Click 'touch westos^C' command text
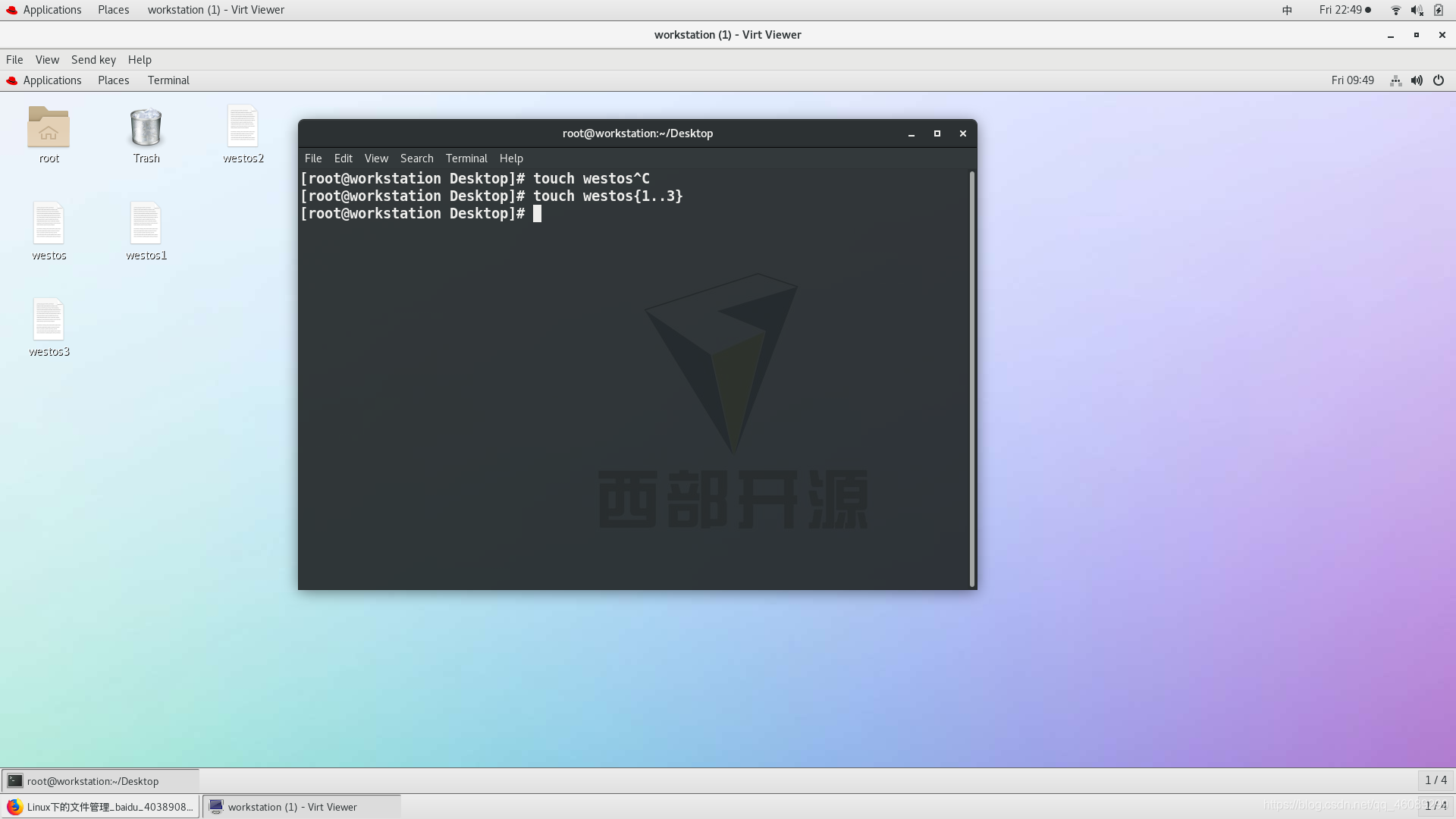Image resolution: width=1456 pixels, height=819 pixels. tap(591, 179)
